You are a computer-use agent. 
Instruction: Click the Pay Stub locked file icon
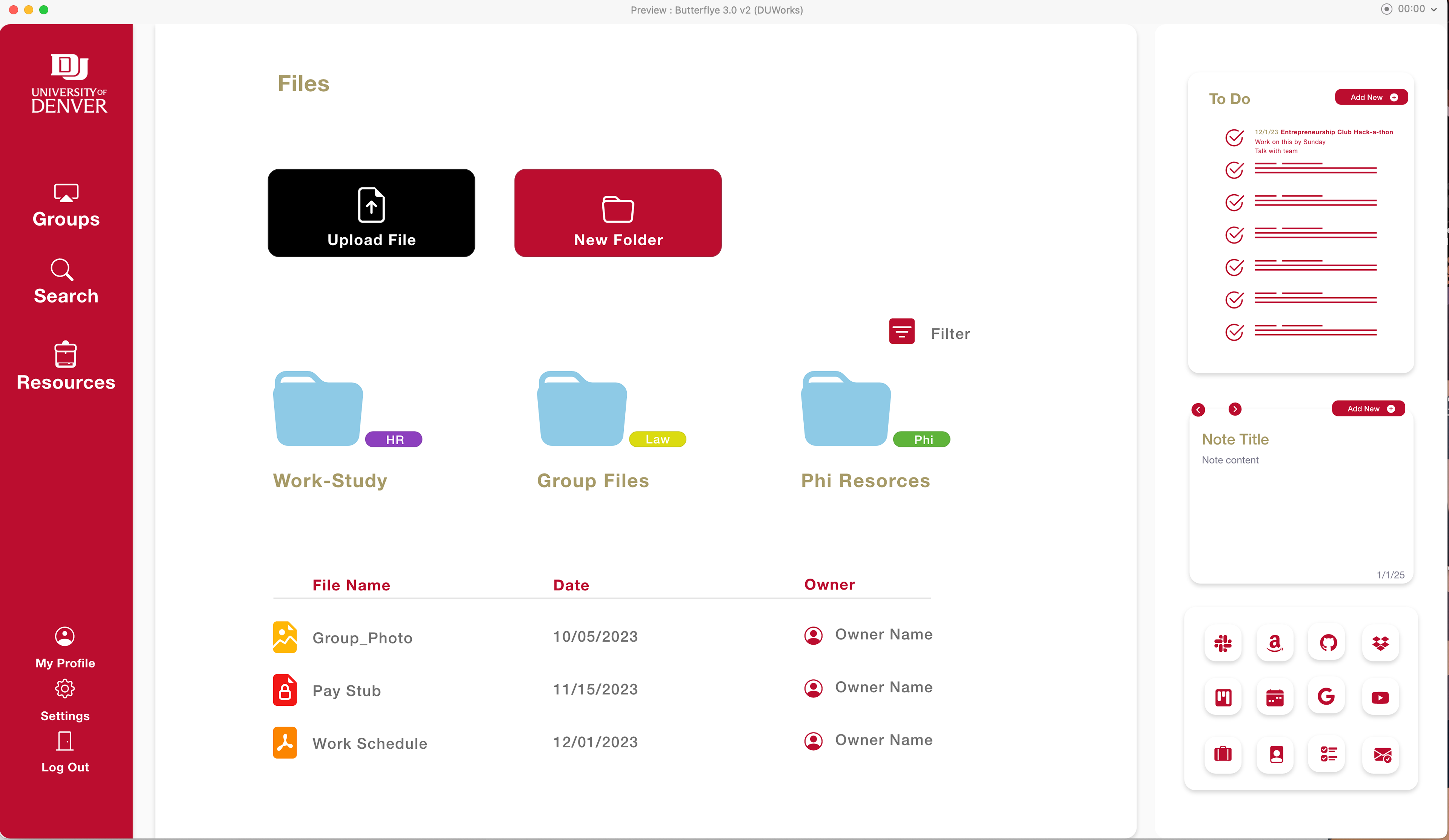click(x=285, y=690)
